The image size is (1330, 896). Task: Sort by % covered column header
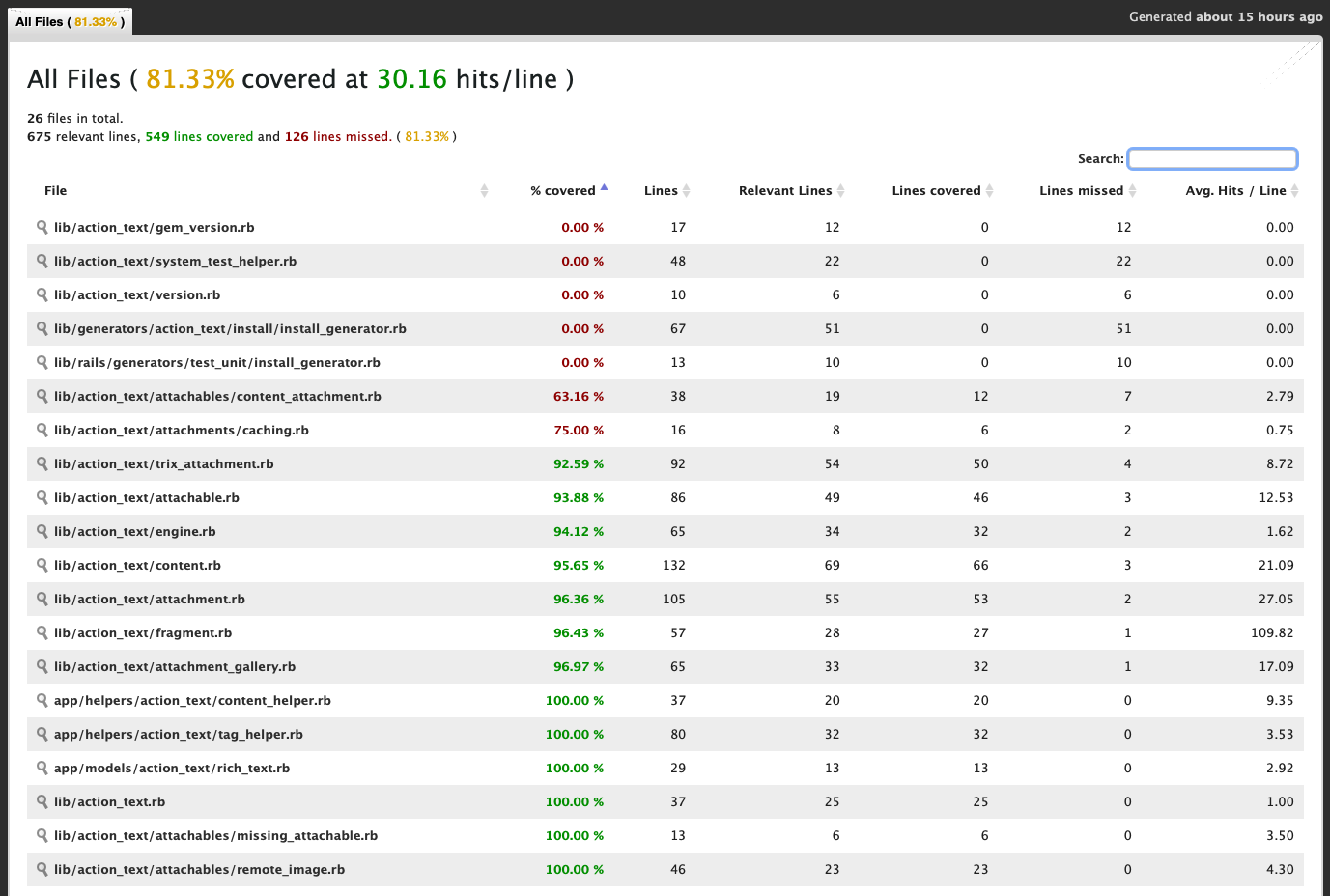pos(556,191)
